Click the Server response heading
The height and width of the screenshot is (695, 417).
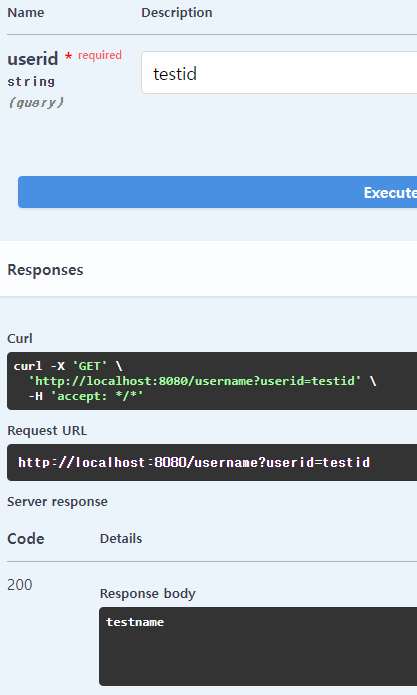click(57, 502)
